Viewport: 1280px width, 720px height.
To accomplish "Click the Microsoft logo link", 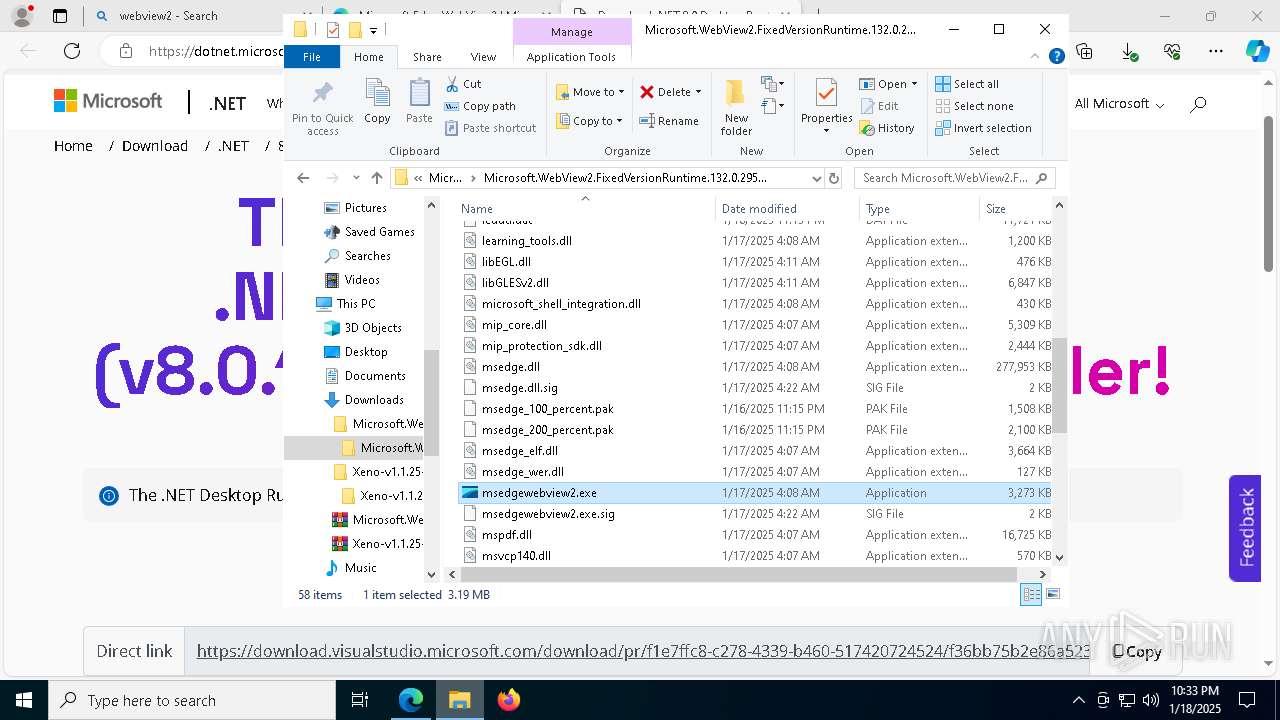I will click(108, 101).
